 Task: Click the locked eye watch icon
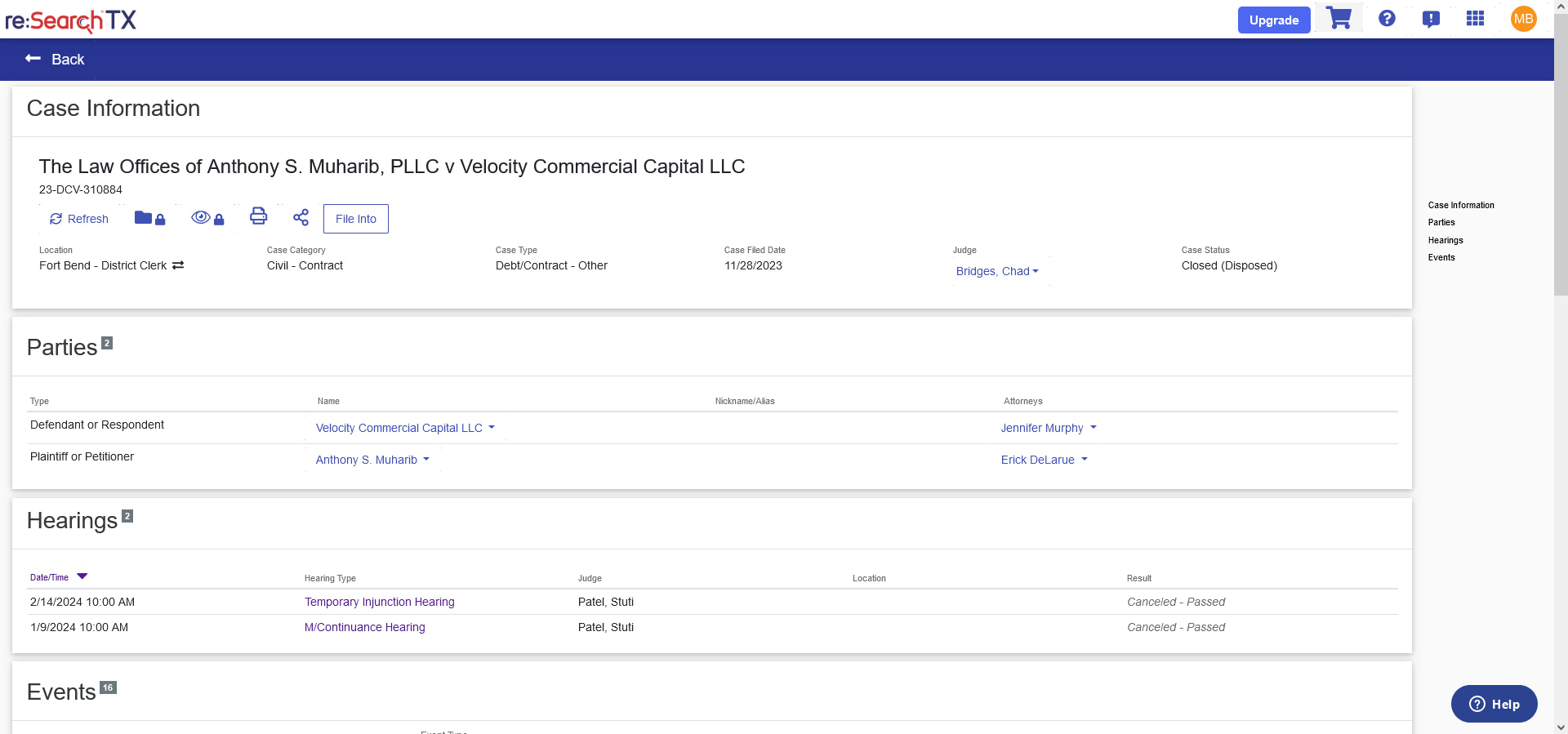tap(207, 218)
